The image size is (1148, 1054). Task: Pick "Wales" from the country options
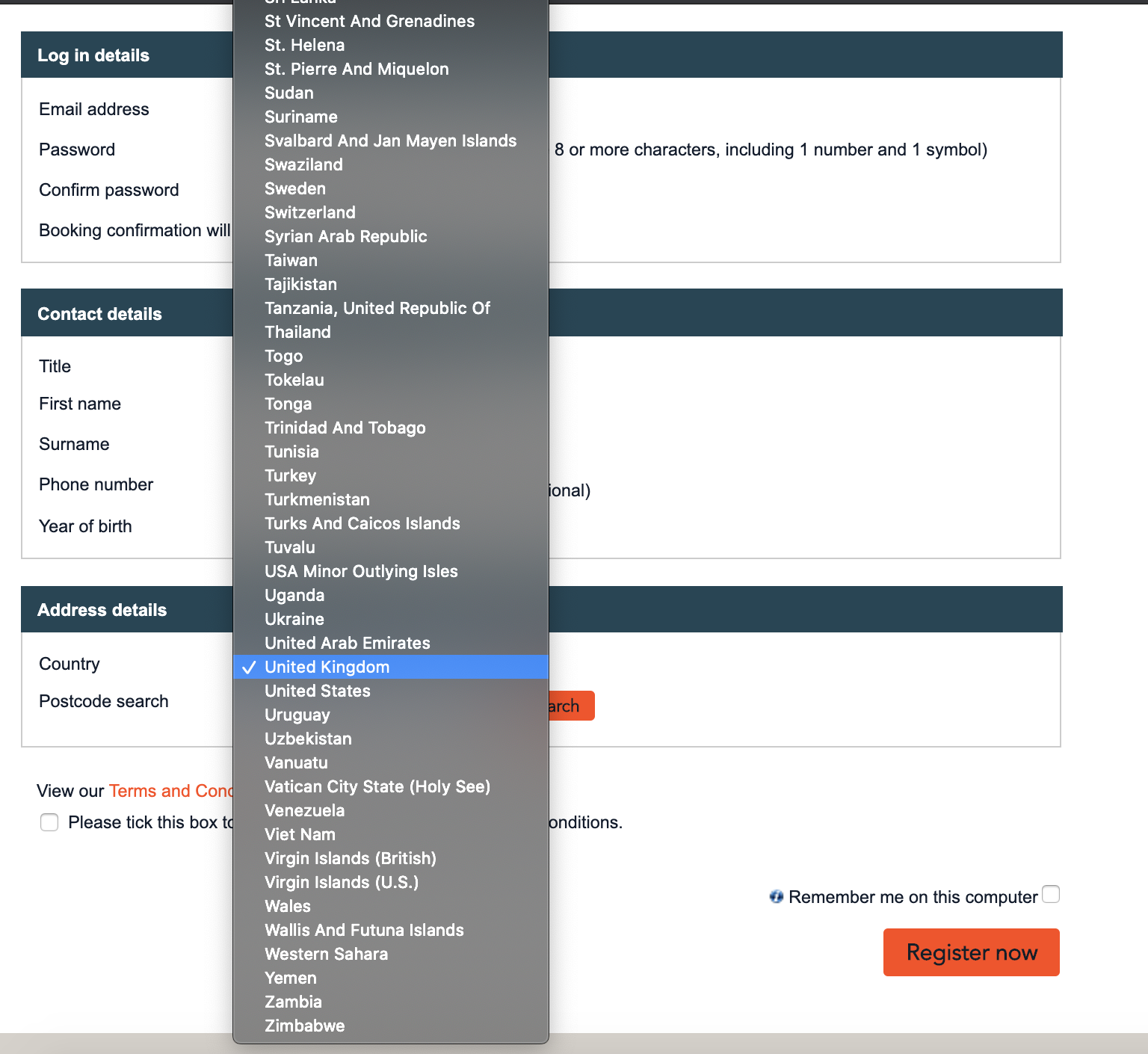tap(286, 906)
